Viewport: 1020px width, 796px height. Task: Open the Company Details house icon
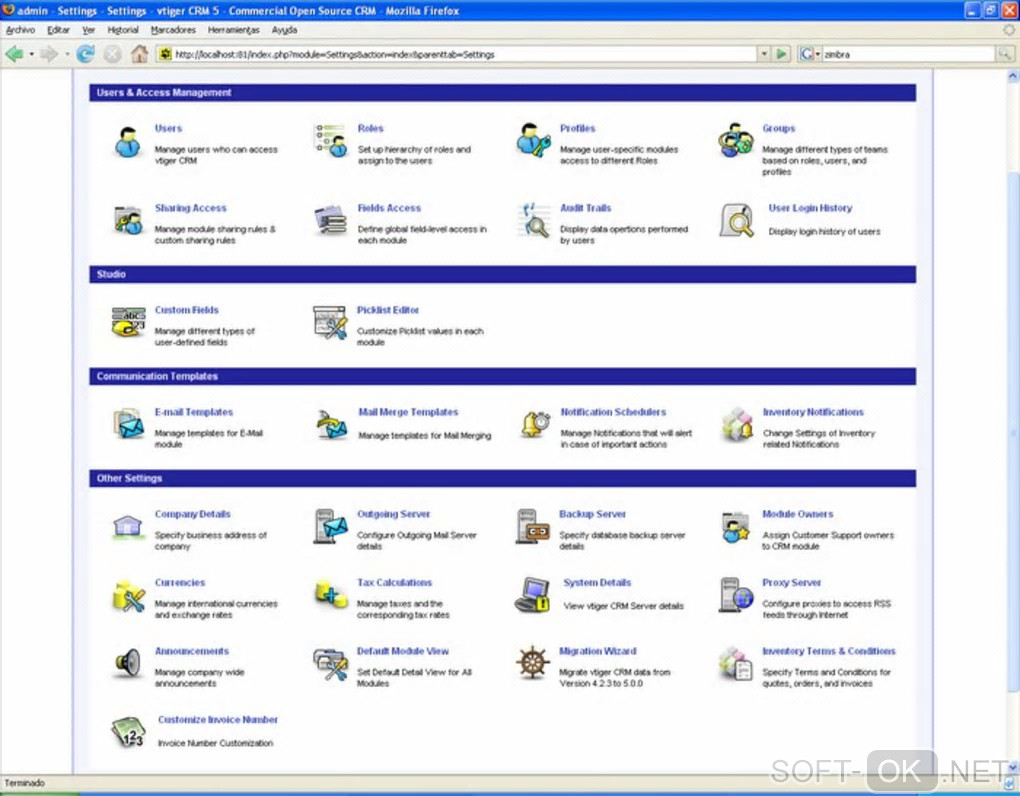[x=128, y=526]
